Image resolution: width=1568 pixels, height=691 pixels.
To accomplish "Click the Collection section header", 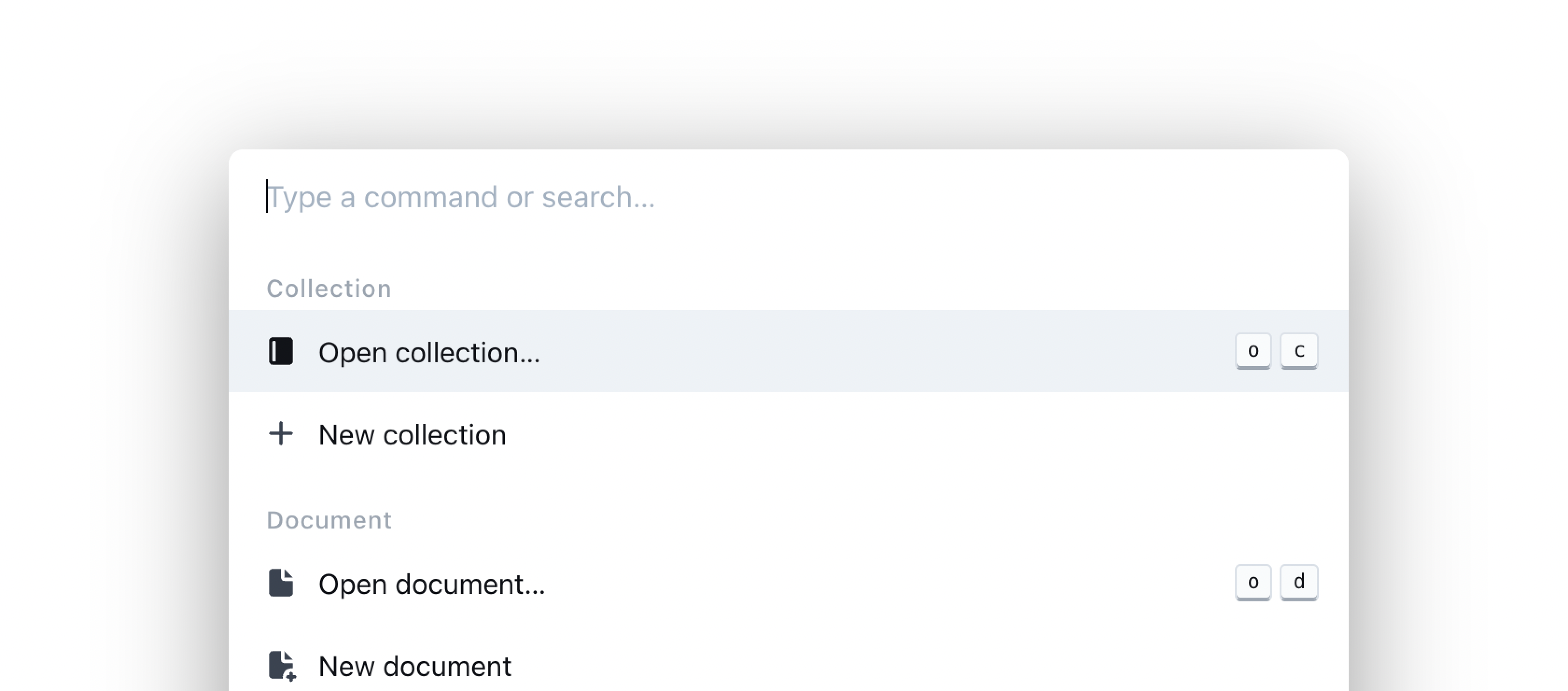I will (329, 288).
